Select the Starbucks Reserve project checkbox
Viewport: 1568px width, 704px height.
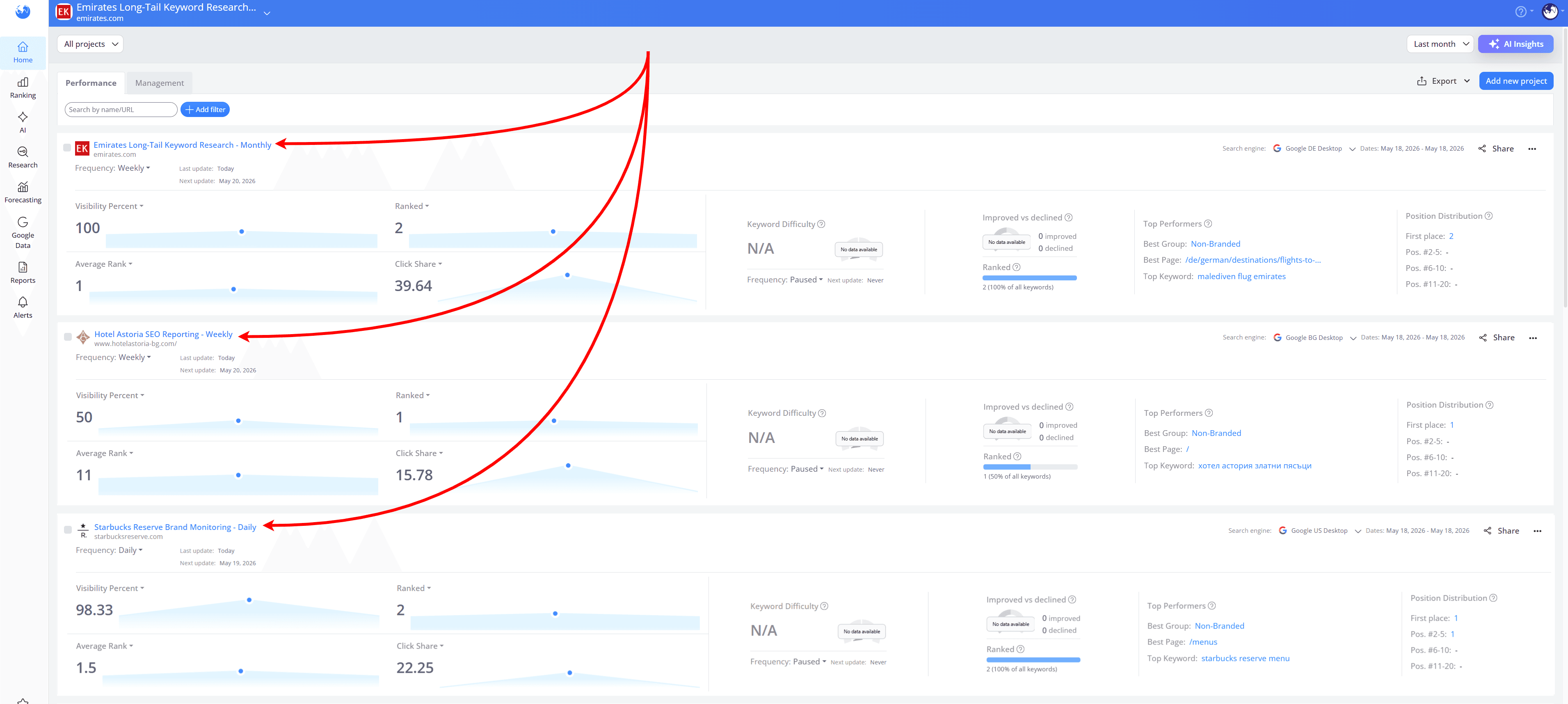click(68, 529)
